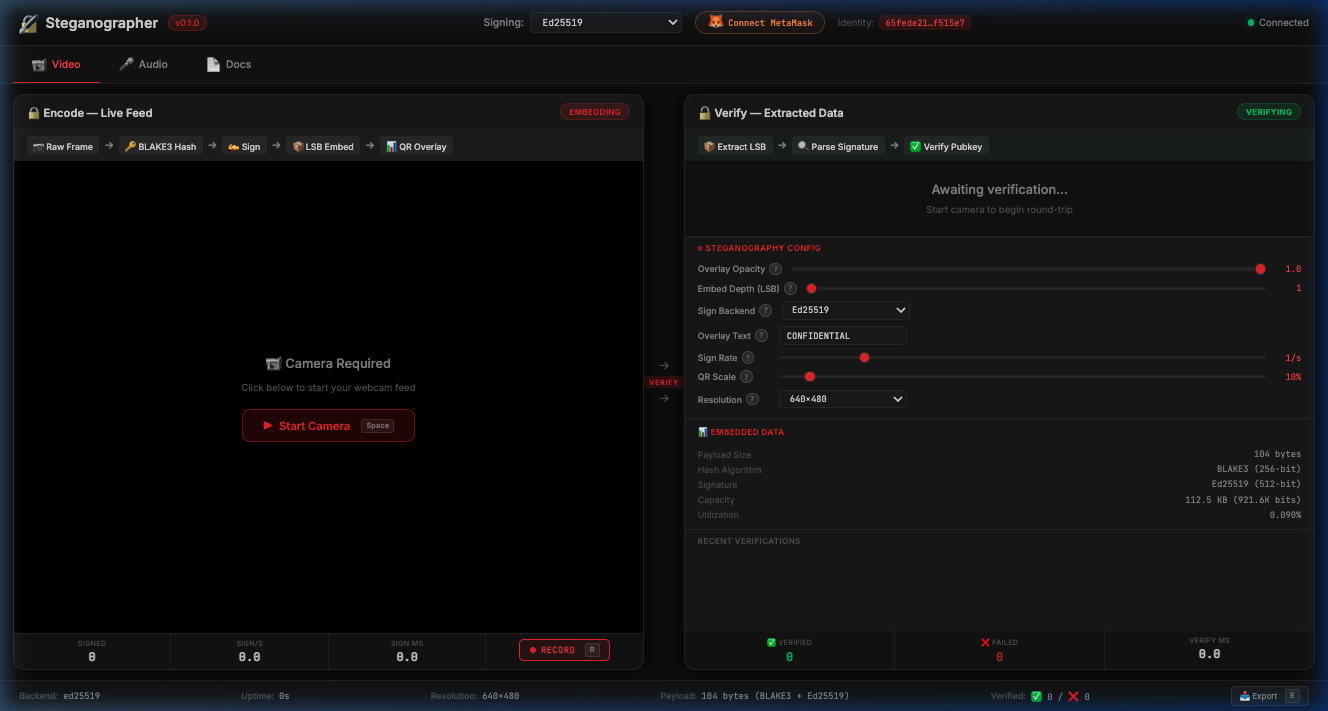Click the Parse Signature pipeline step
1328x711 pixels.
click(x=838, y=146)
